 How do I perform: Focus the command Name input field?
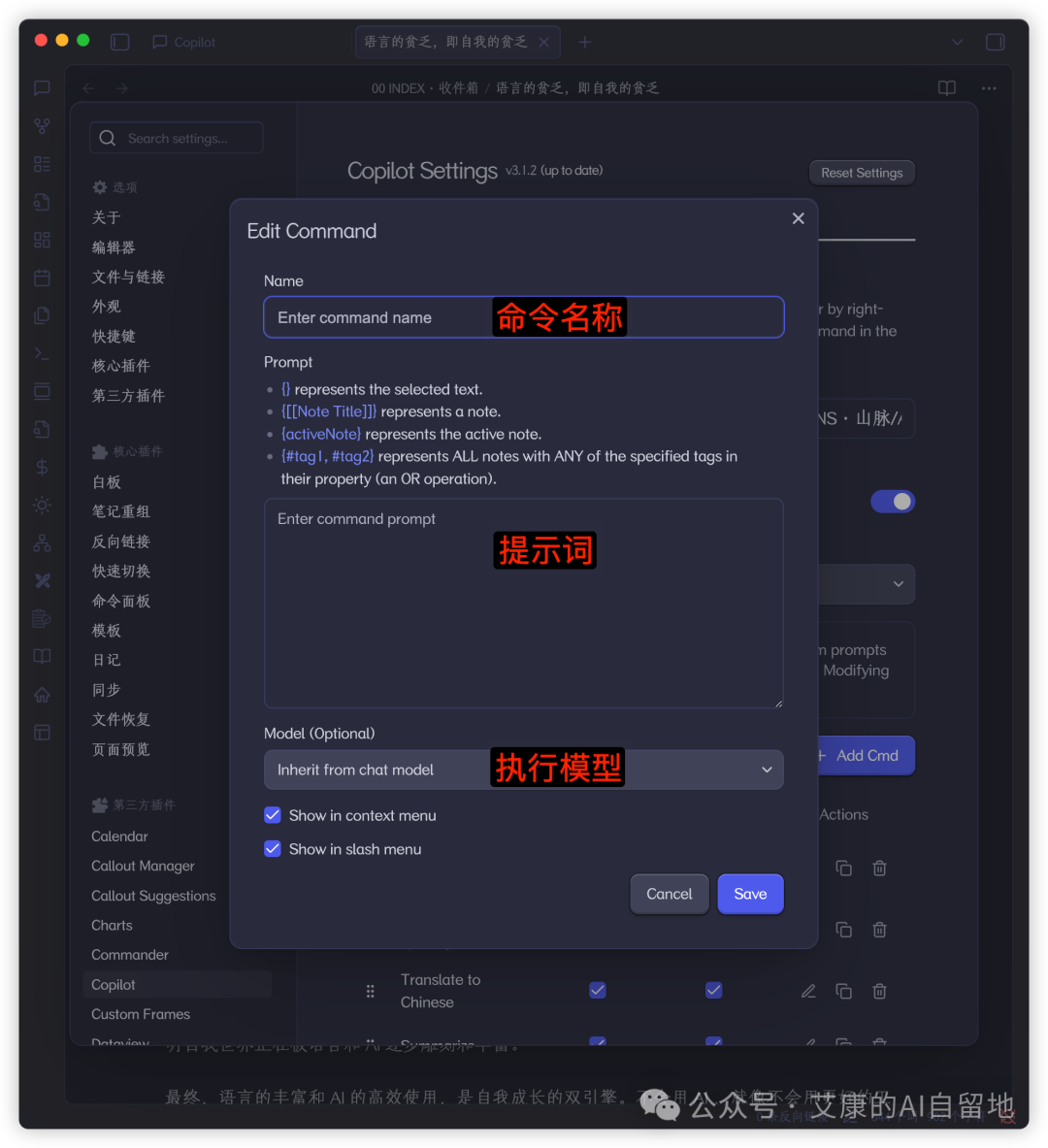[524, 317]
